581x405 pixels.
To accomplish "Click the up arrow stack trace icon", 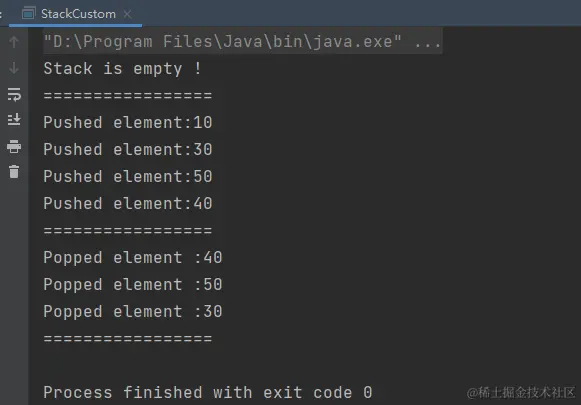I will pos(14,42).
